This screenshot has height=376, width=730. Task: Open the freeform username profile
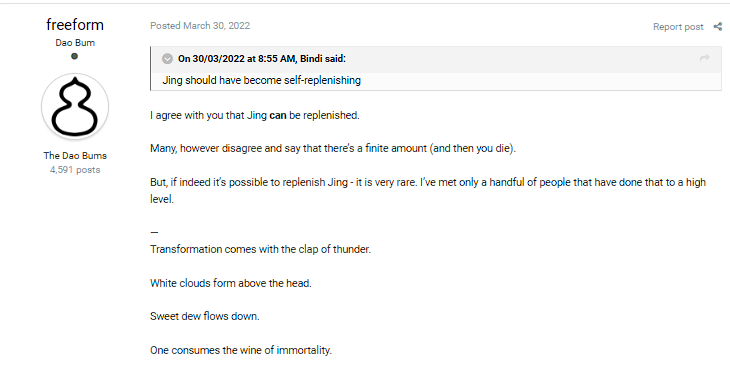(75, 25)
